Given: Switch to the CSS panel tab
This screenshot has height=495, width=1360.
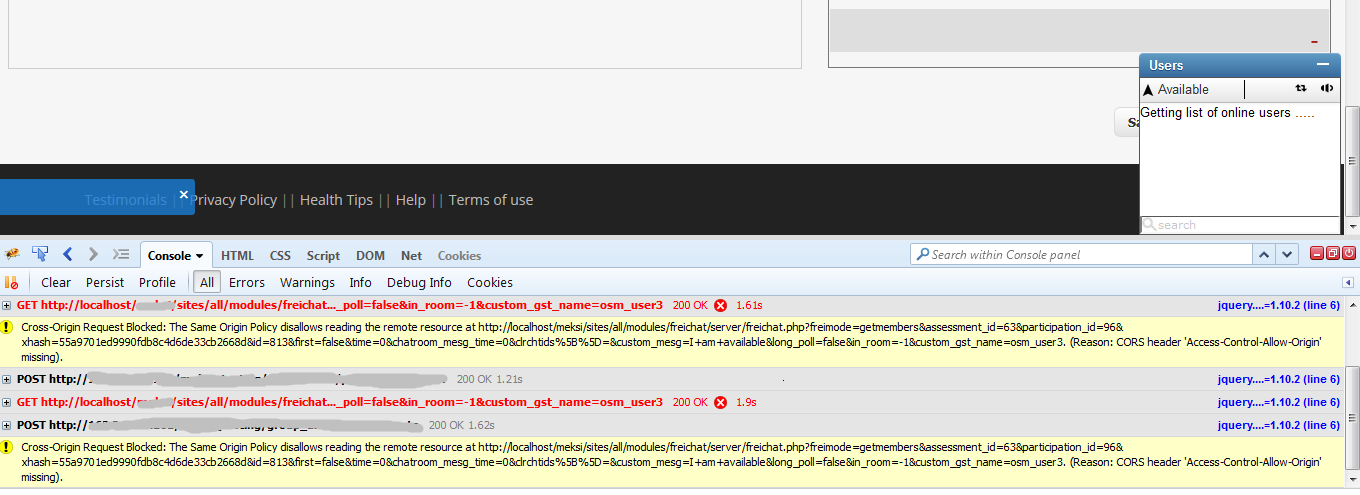Looking at the screenshot, I should [x=280, y=256].
